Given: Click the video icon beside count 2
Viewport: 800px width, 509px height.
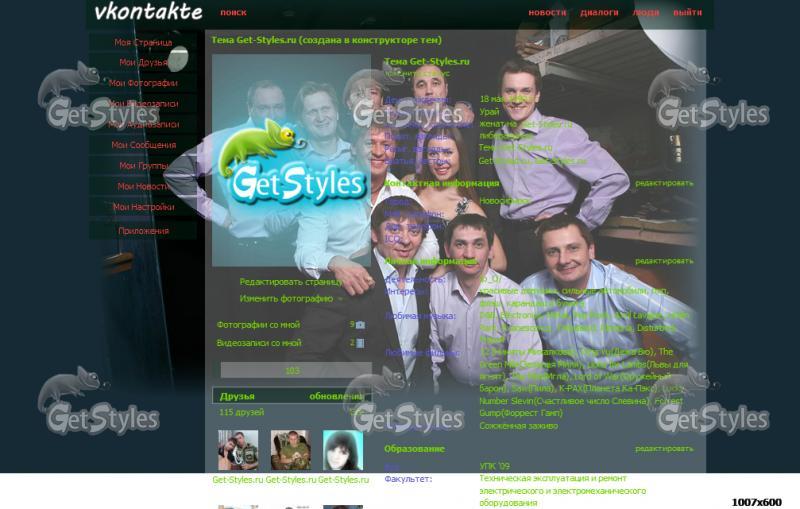Looking at the screenshot, I should (360, 343).
